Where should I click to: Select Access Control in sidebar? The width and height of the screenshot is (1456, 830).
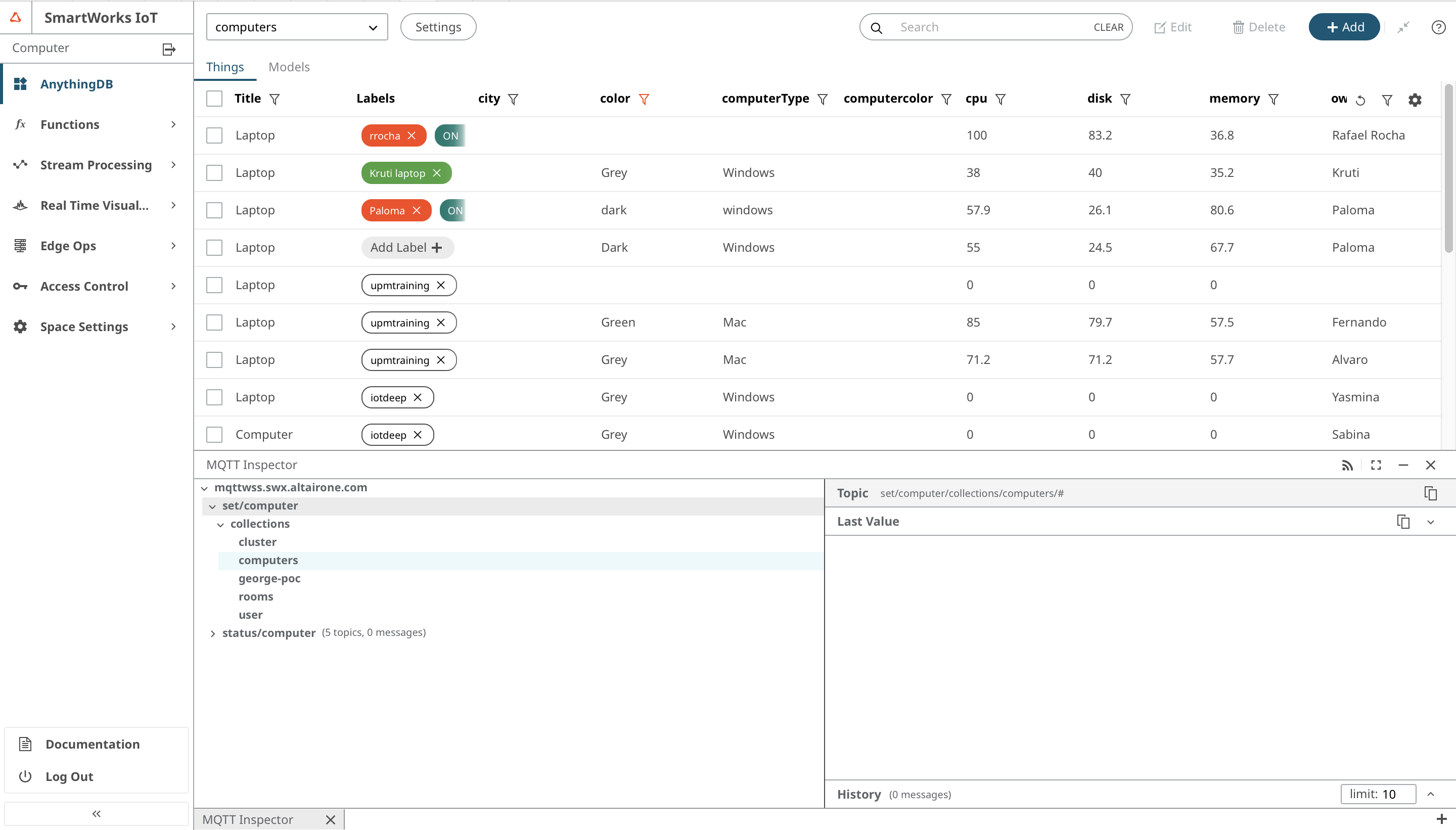pyautogui.click(x=83, y=286)
